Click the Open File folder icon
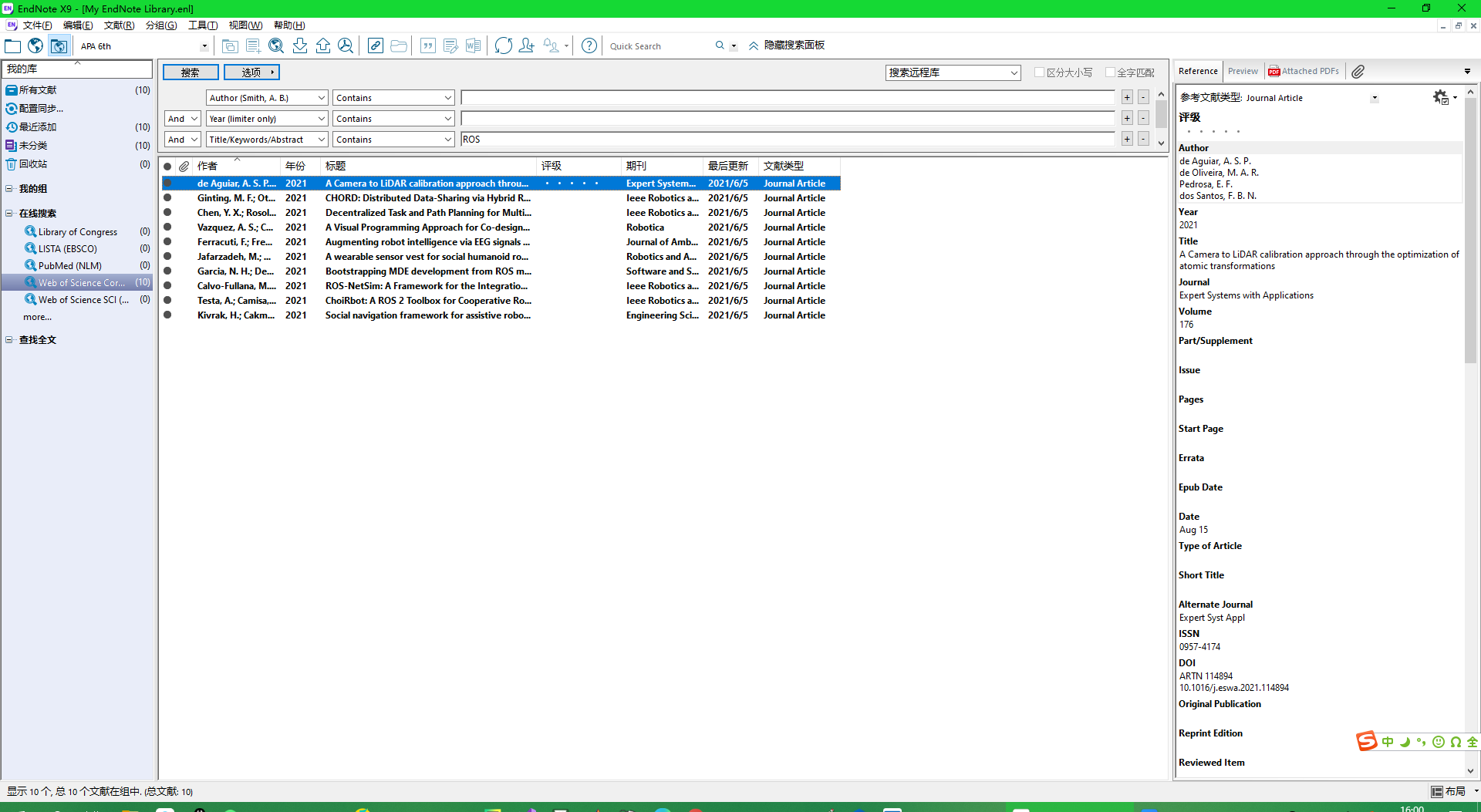Viewport: 1481px width, 812px height. [399, 46]
